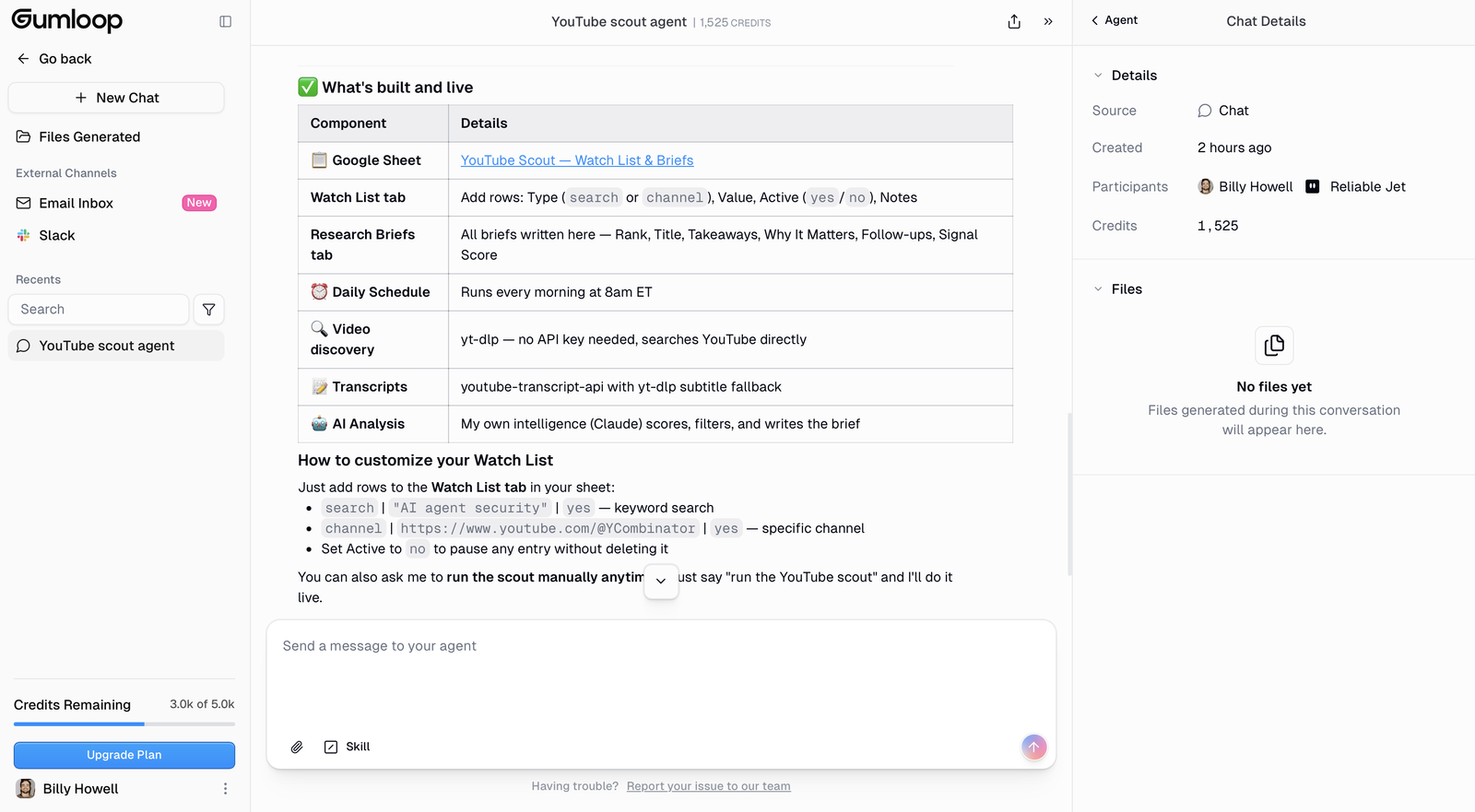Click the Research Briefs tab cell
This screenshot has height=812, width=1475.
tap(373, 244)
